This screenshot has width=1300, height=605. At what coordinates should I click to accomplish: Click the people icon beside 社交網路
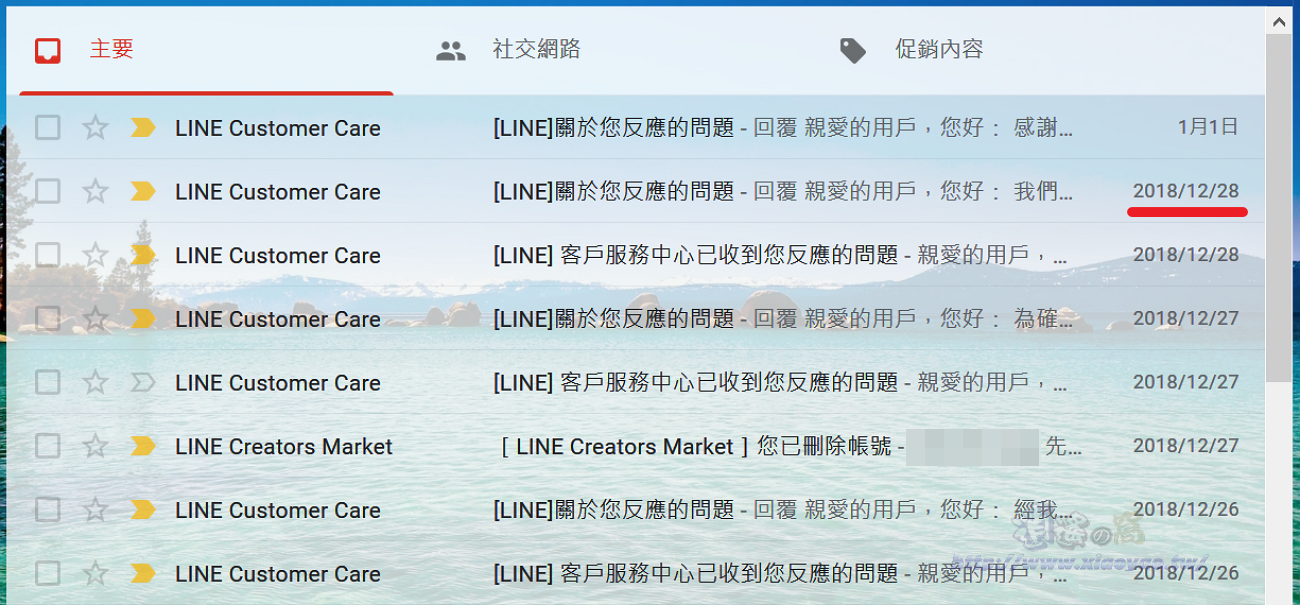451,47
